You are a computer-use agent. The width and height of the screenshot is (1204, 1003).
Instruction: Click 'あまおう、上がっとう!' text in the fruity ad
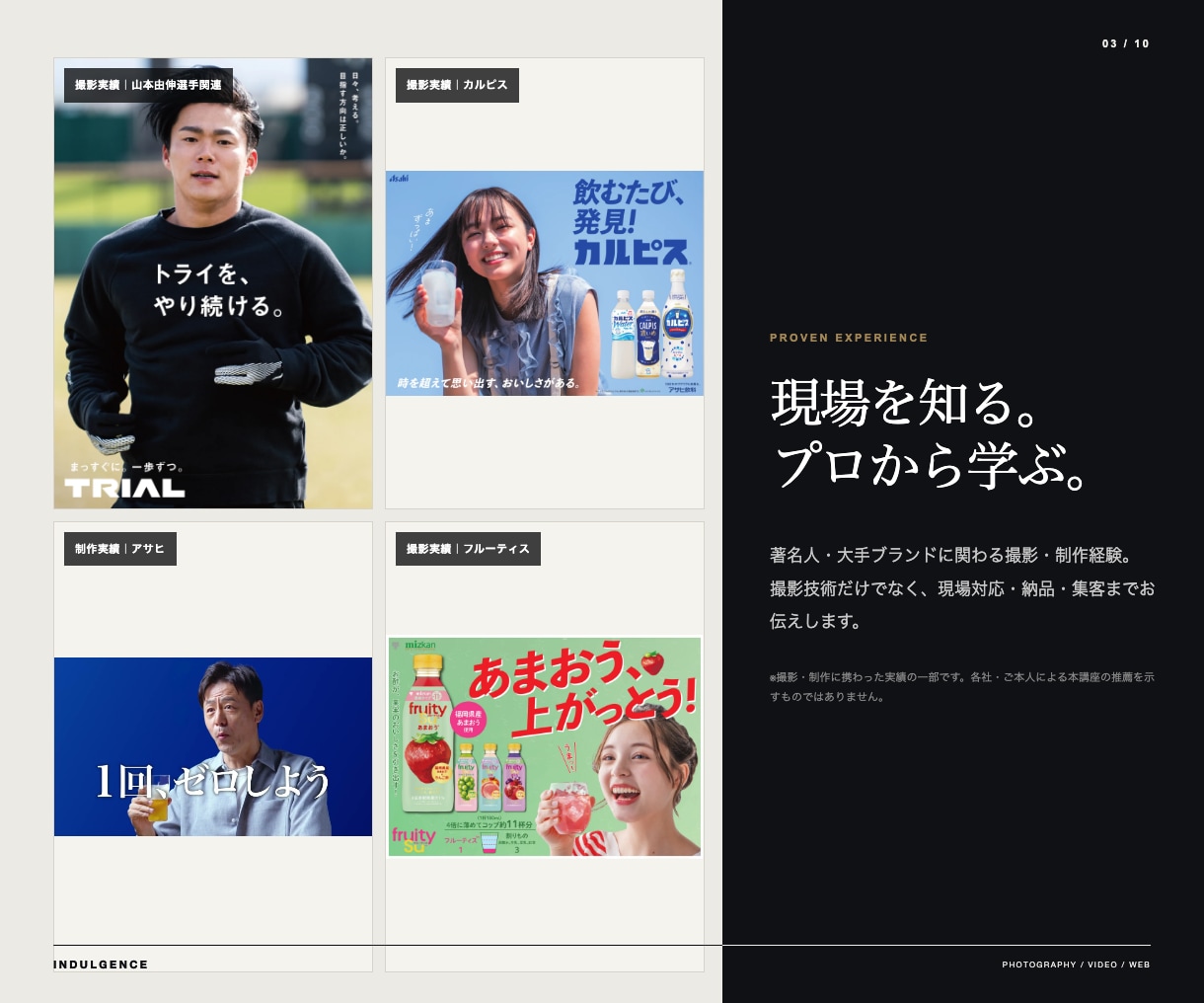pyautogui.click(x=582, y=691)
